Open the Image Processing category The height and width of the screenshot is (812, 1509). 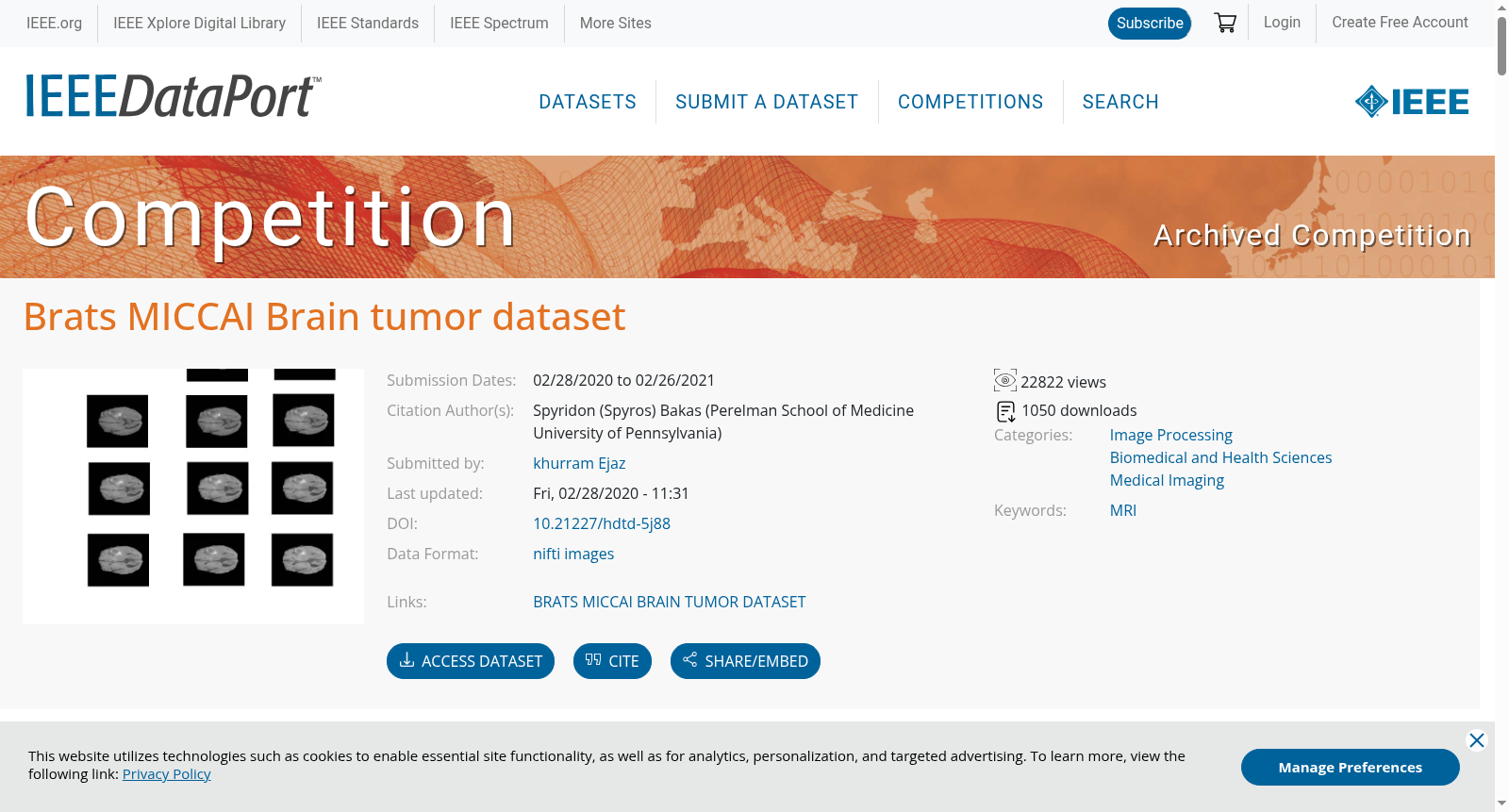pyautogui.click(x=1171, y=435)
